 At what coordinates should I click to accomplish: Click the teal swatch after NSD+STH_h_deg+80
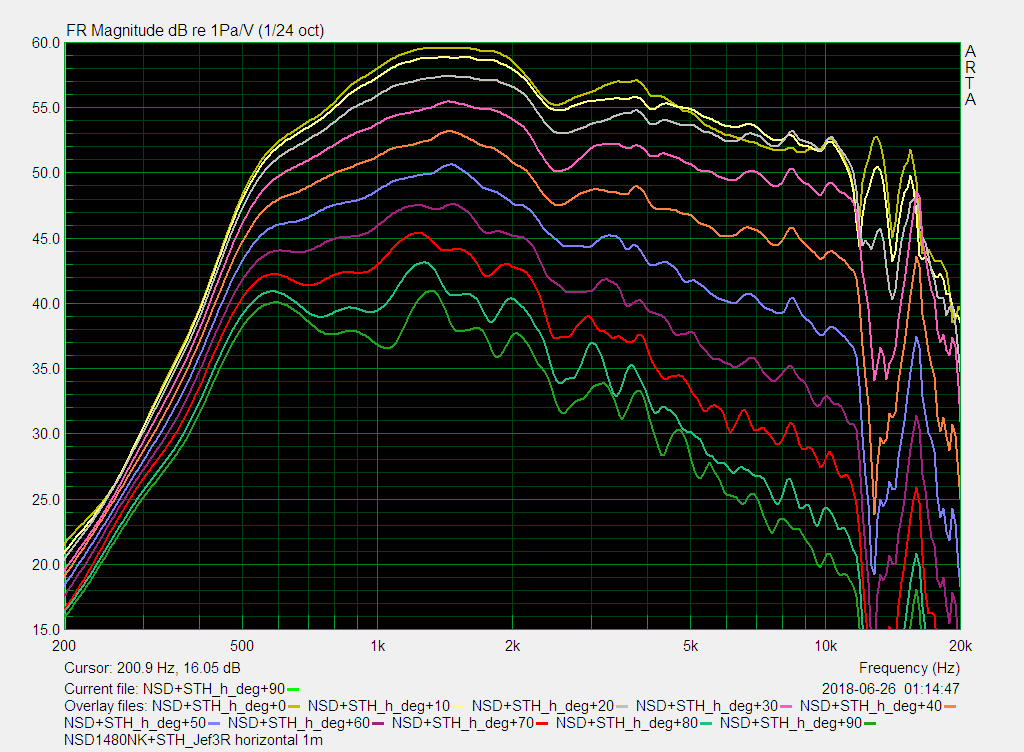coord(706,723)
